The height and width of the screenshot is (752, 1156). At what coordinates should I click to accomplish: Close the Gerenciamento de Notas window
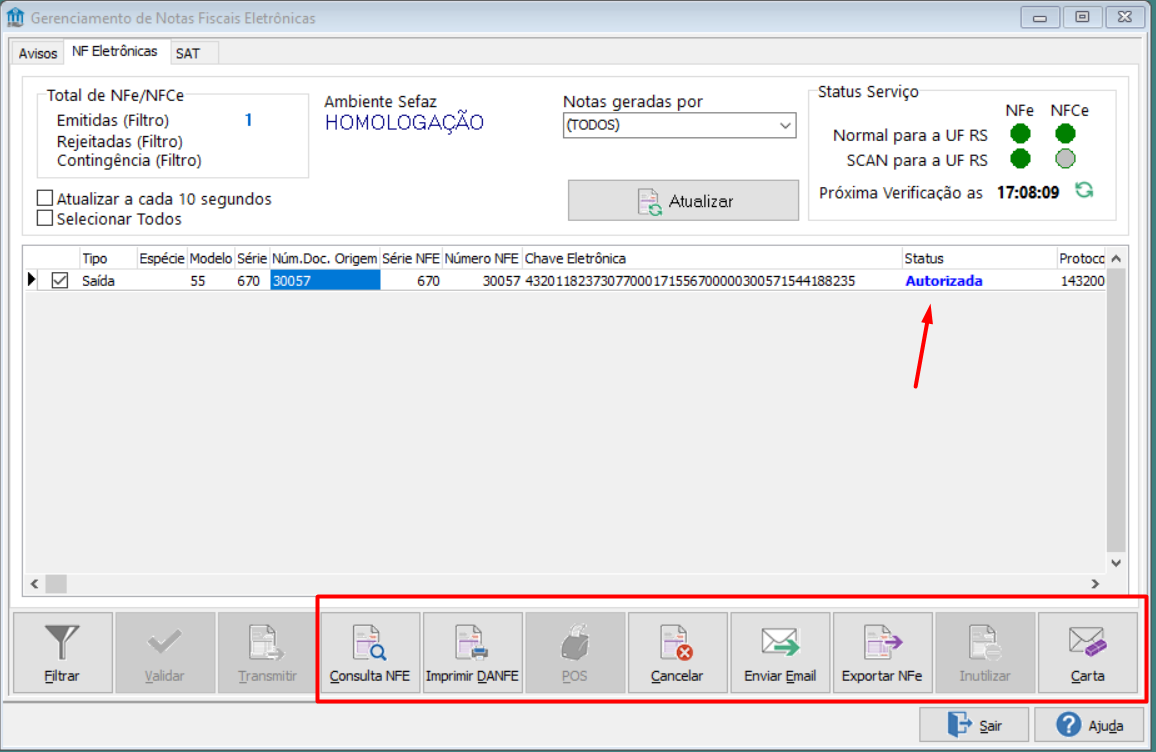point(1124,17)
